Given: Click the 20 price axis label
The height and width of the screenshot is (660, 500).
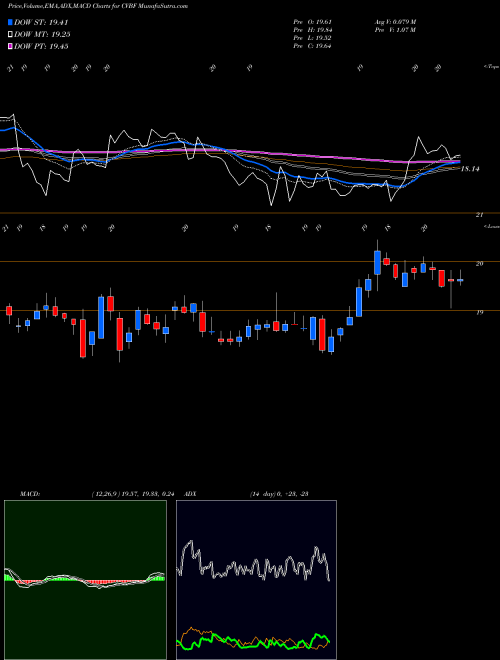Looking at the screenshot, I should pyautogui.click(x=479, y=263).
